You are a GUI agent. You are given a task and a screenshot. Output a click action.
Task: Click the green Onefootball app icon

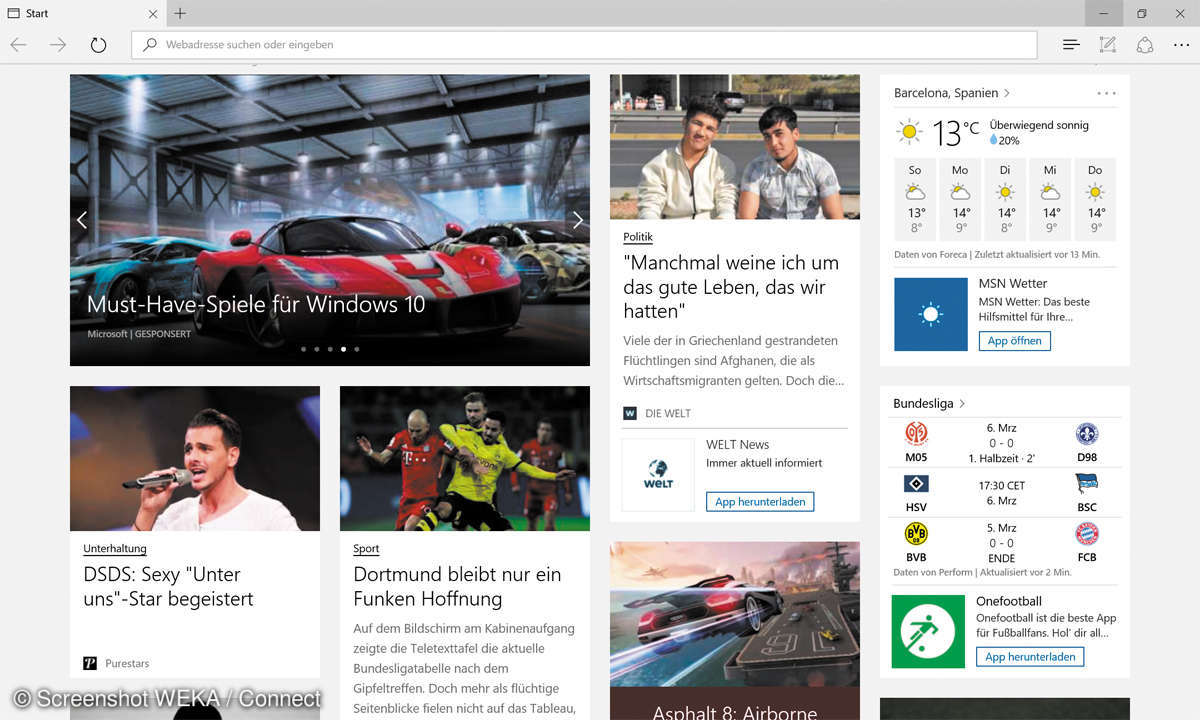929,632
